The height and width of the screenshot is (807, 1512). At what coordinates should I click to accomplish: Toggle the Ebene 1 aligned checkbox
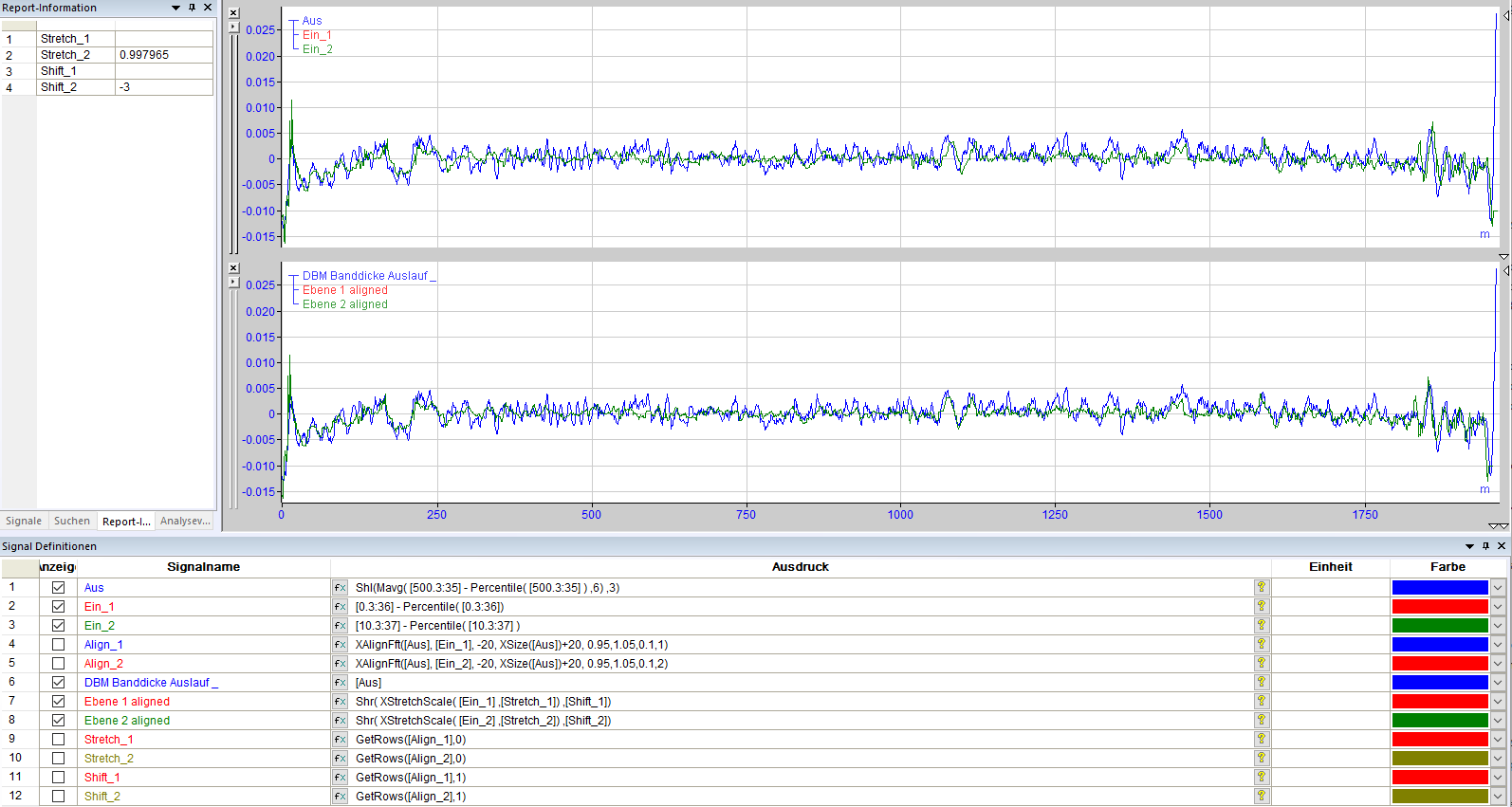tap(59, 702)
